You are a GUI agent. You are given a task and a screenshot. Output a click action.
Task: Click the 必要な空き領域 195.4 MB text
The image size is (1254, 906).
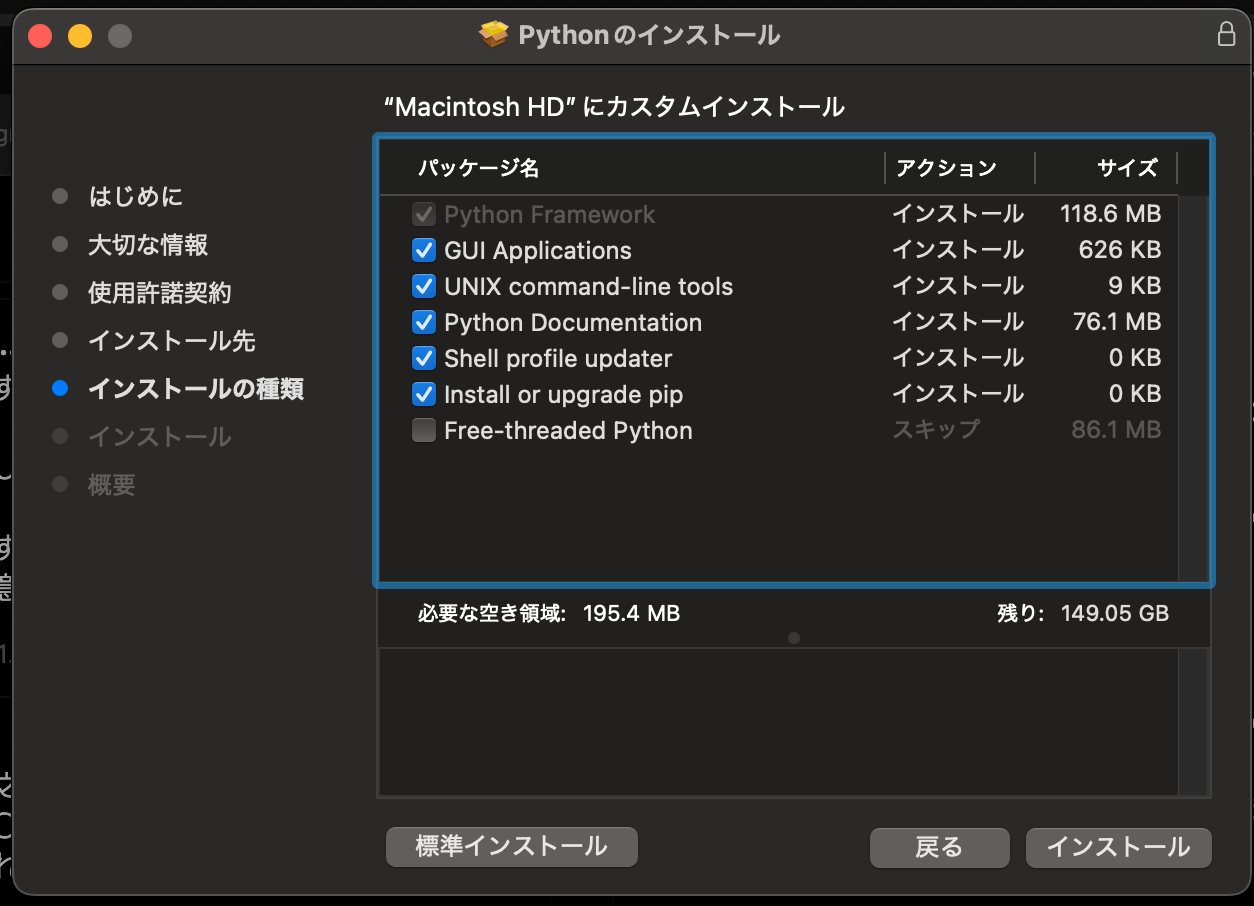pyautogui.click(x=549, y=613)
